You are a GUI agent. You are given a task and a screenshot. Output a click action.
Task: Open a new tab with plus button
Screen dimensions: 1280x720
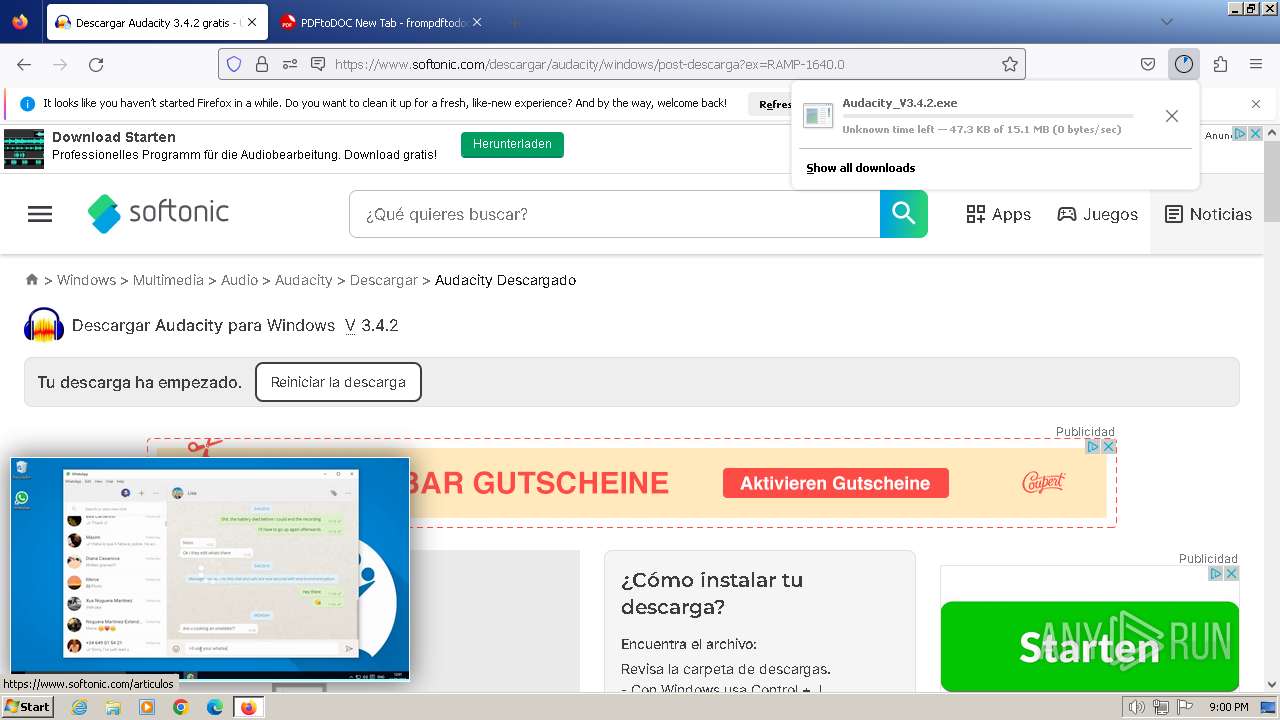(x=515, y=22)
